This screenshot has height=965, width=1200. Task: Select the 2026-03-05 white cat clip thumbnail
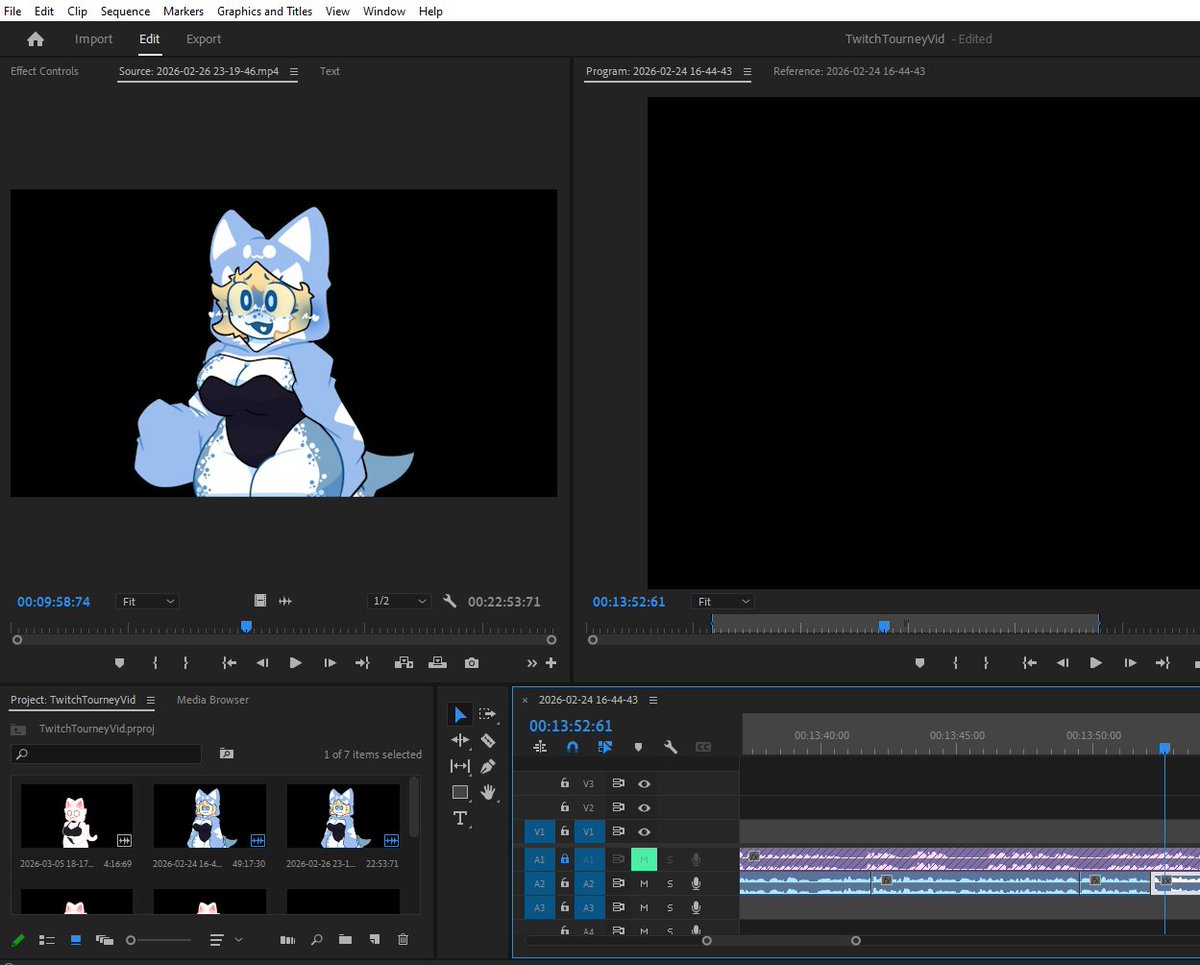(77, 816)
